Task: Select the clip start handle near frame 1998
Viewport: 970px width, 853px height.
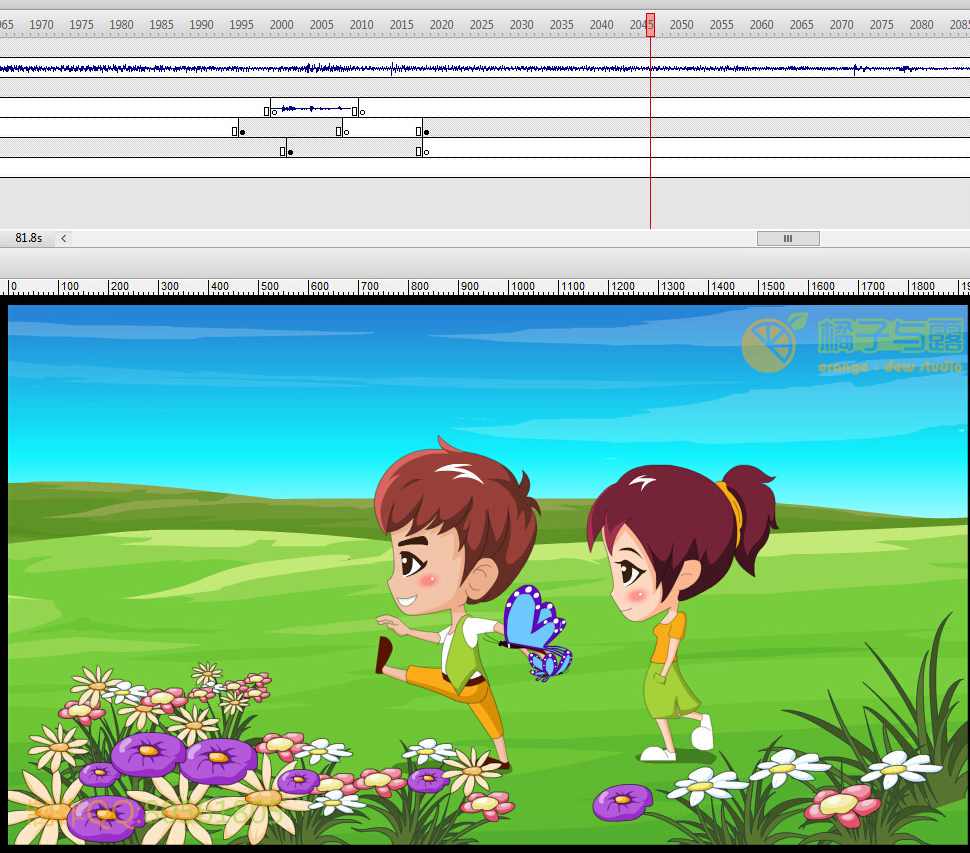Action: coord(266,110)
